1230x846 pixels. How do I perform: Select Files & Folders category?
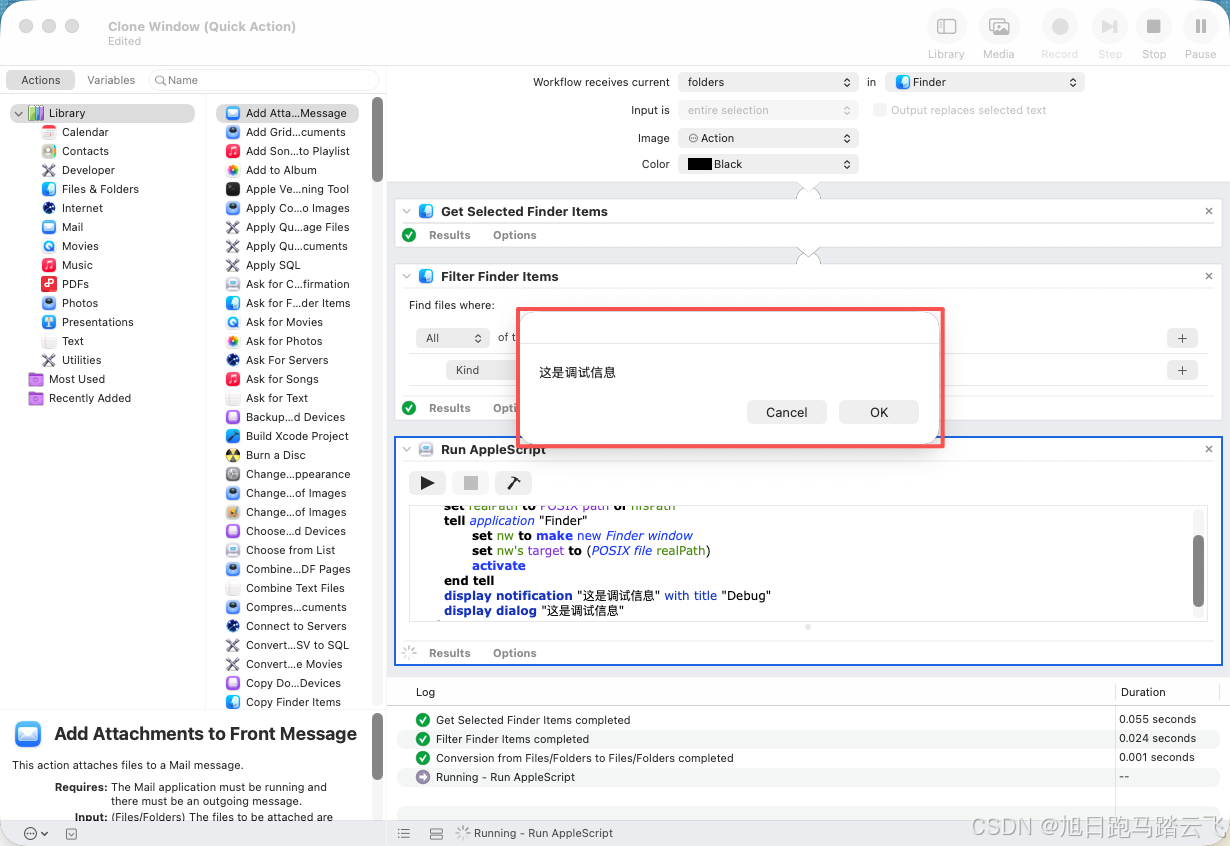click(x=100, y=189)
